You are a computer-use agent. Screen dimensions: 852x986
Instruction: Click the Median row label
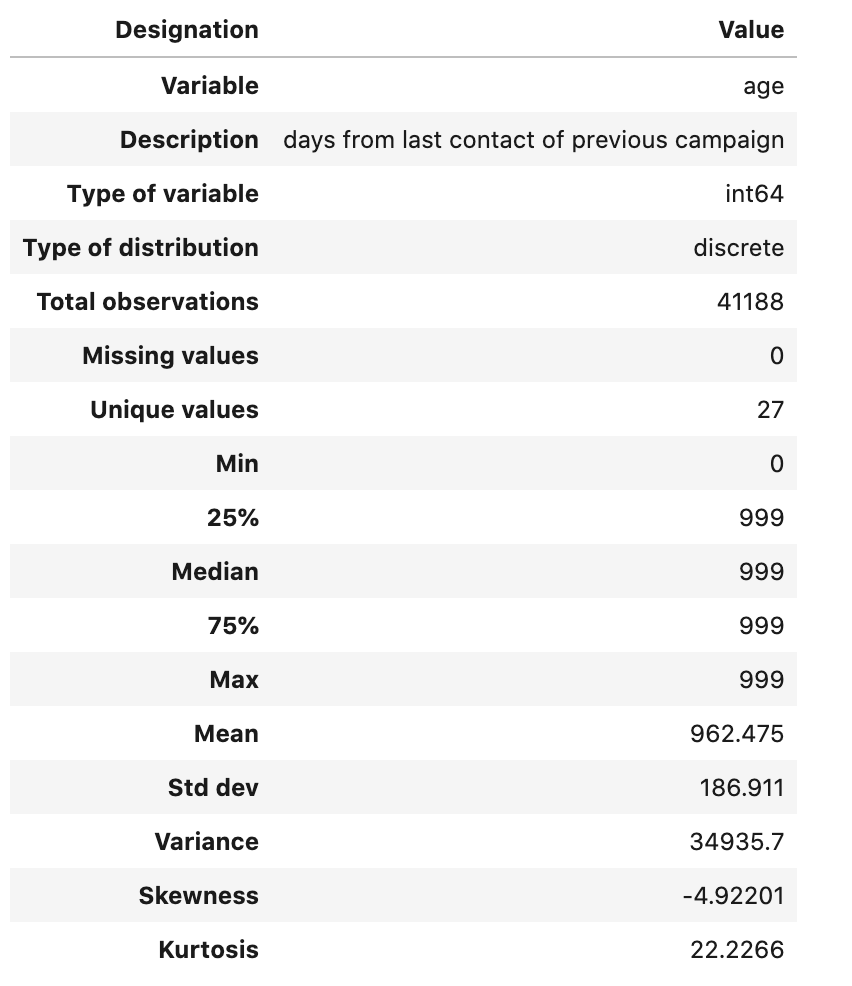click(215, 572)
